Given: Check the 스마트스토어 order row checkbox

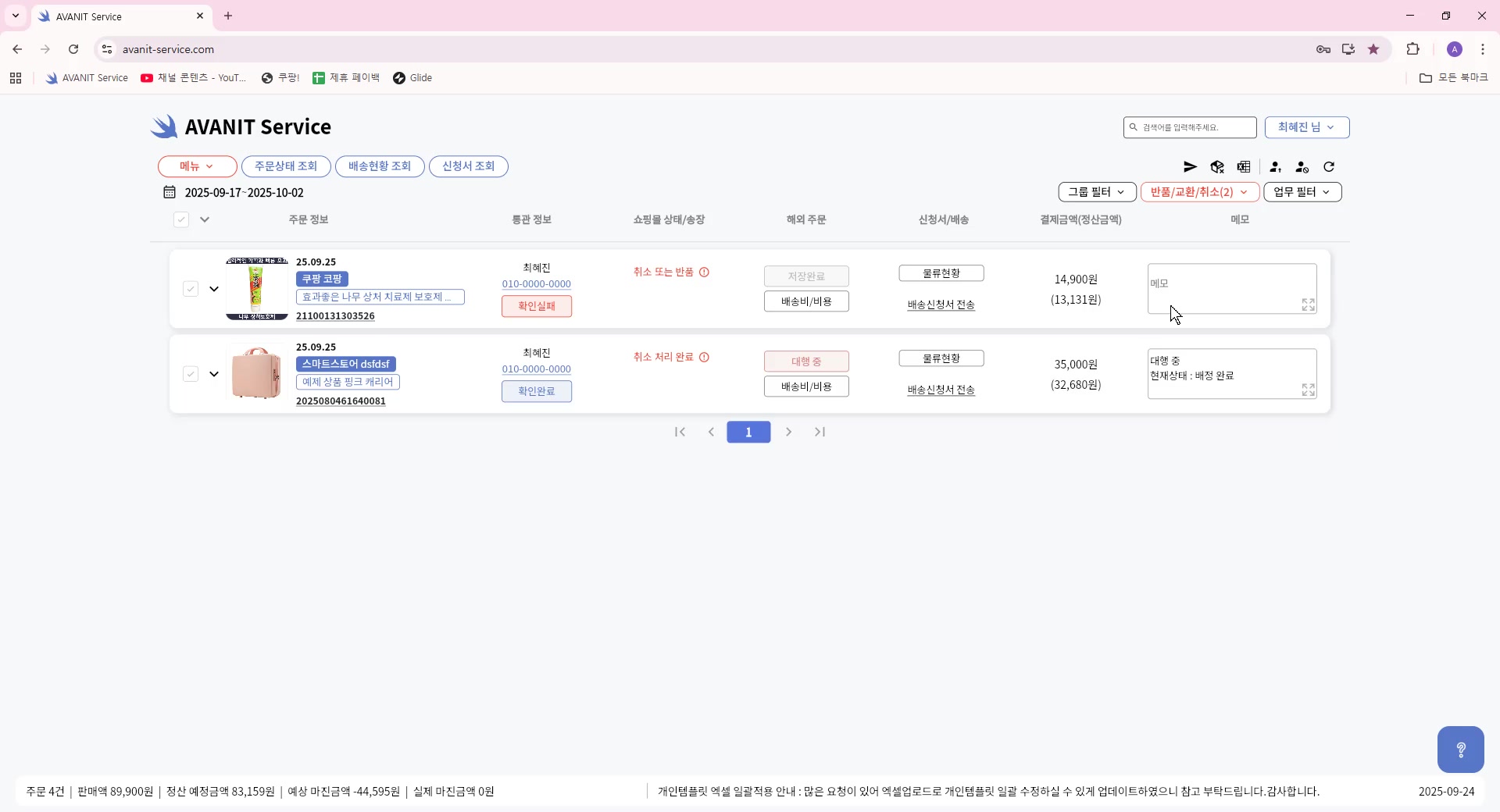Looking at the screenshot, I should click(191, 374).
